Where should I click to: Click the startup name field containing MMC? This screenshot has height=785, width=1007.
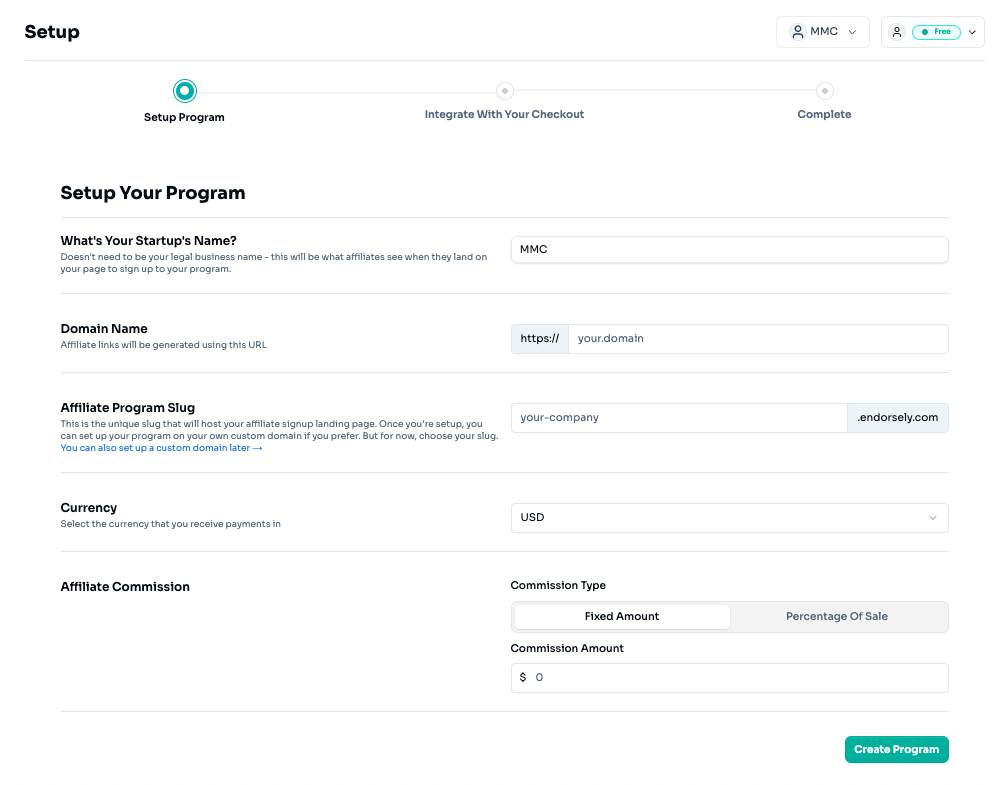click(x=730, y=249)
